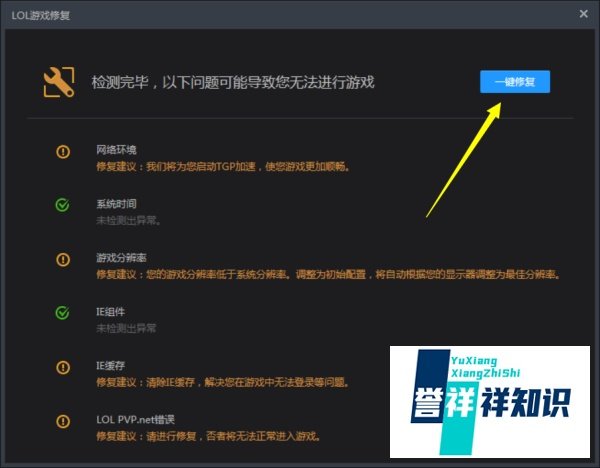Click warning icon next to LOL PVP.net错误
600x468 pixels.
click(63, 421)
